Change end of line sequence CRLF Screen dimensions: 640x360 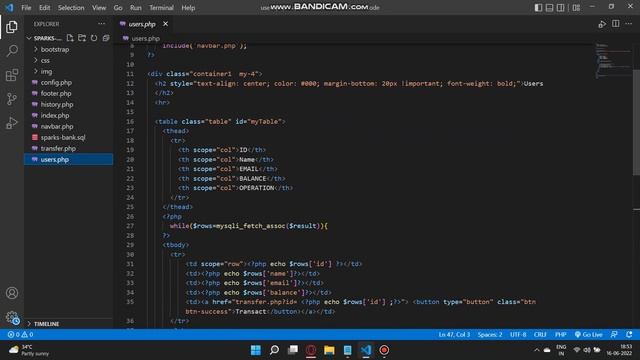coord(540,334)
